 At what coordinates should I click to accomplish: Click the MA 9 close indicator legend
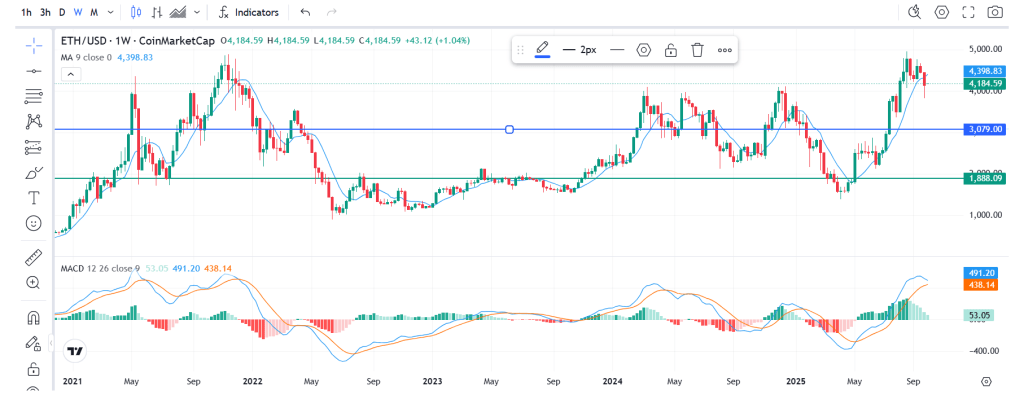(x=86, y=57)
